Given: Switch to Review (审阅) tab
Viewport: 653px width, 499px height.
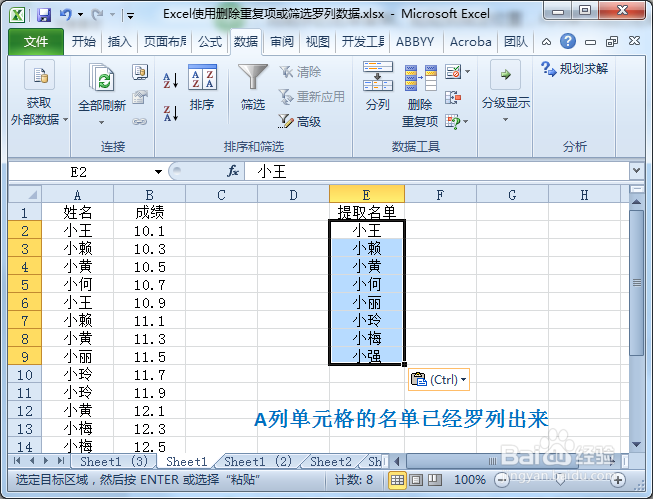Looking at the screenshot, I should 282,42.
